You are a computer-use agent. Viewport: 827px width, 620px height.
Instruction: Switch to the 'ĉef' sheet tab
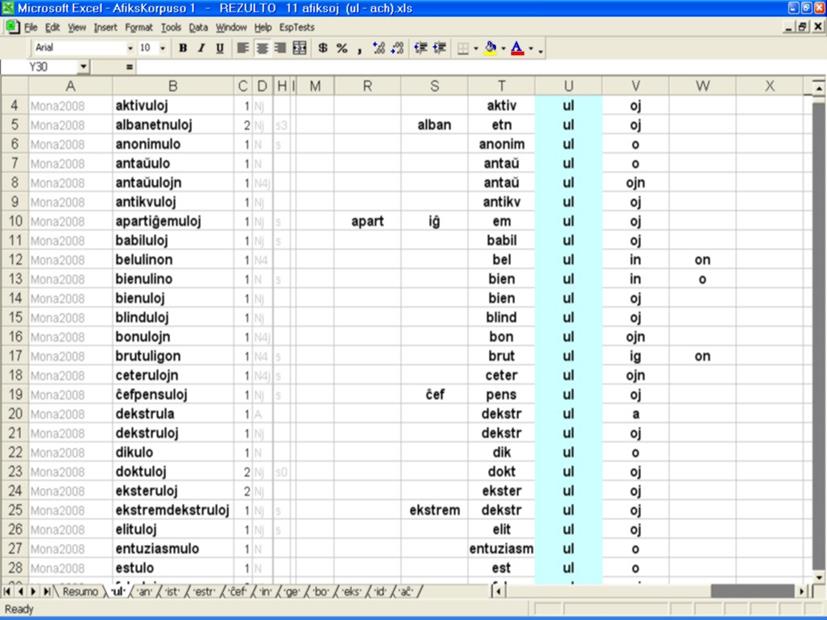(x=238, y=592)
